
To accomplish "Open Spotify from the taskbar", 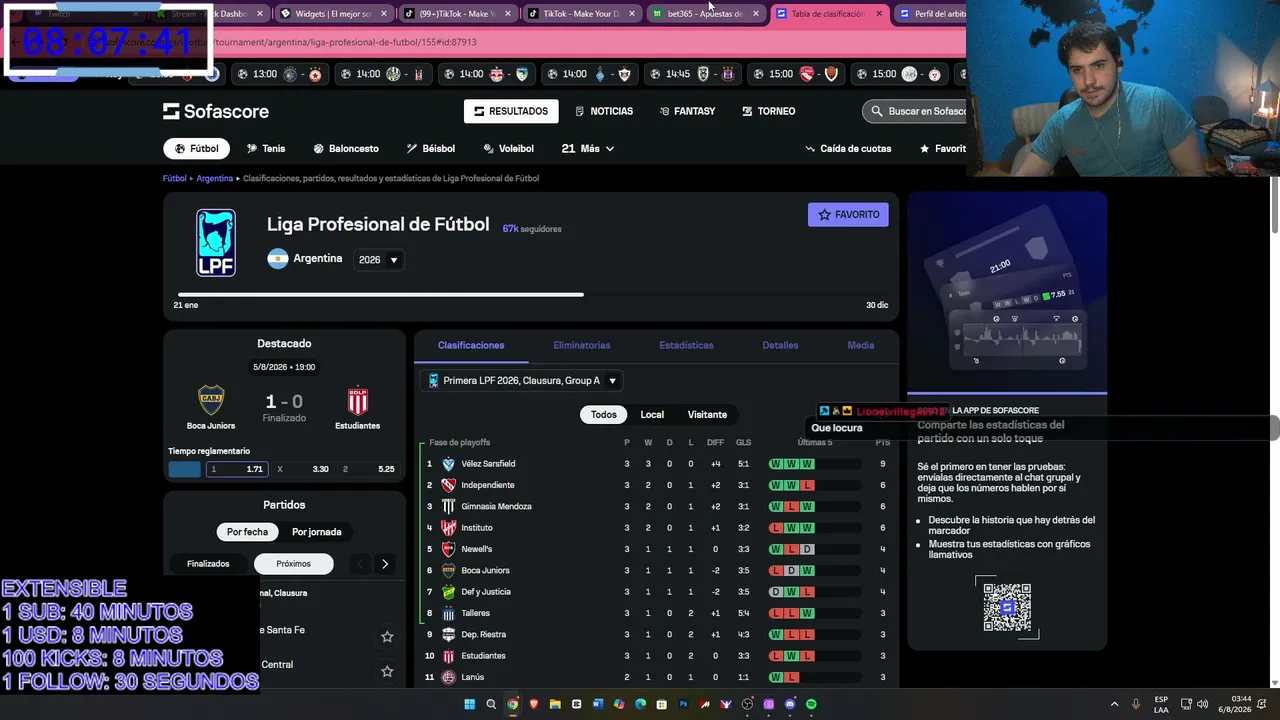I will click(x=811, y=704).
